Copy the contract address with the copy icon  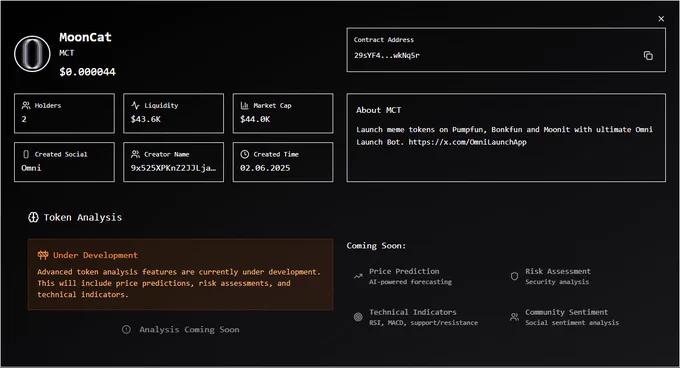[648, 55]
